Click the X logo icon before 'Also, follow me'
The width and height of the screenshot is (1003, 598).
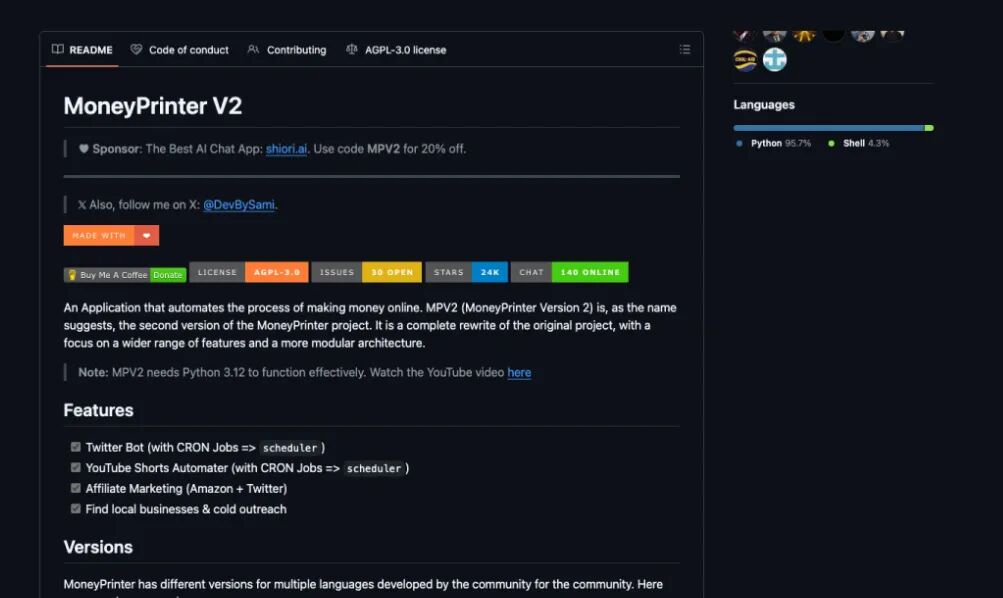click(x=82, y=205)
